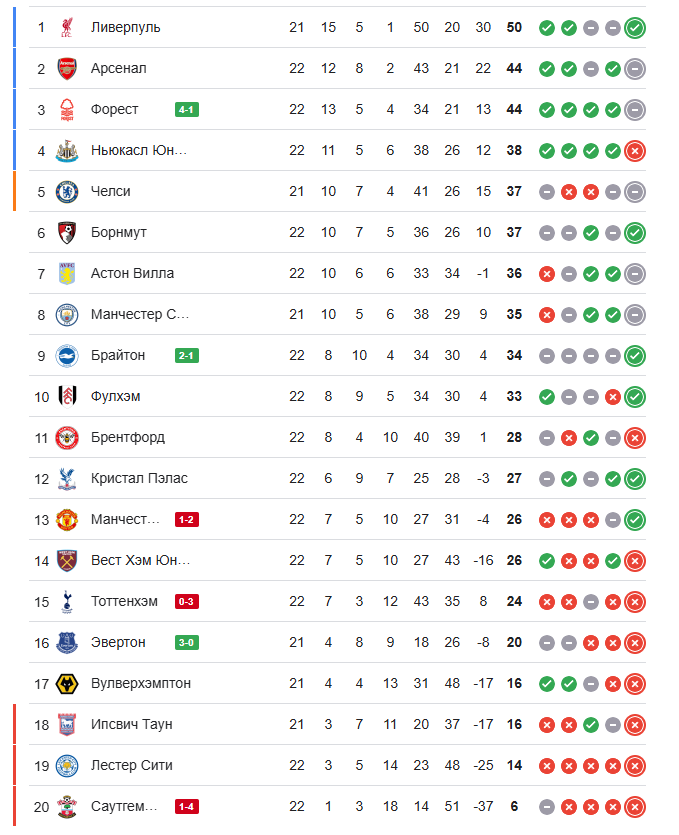
Task: Click the Liverpool club crest
Action: click(x=67, y=28)
